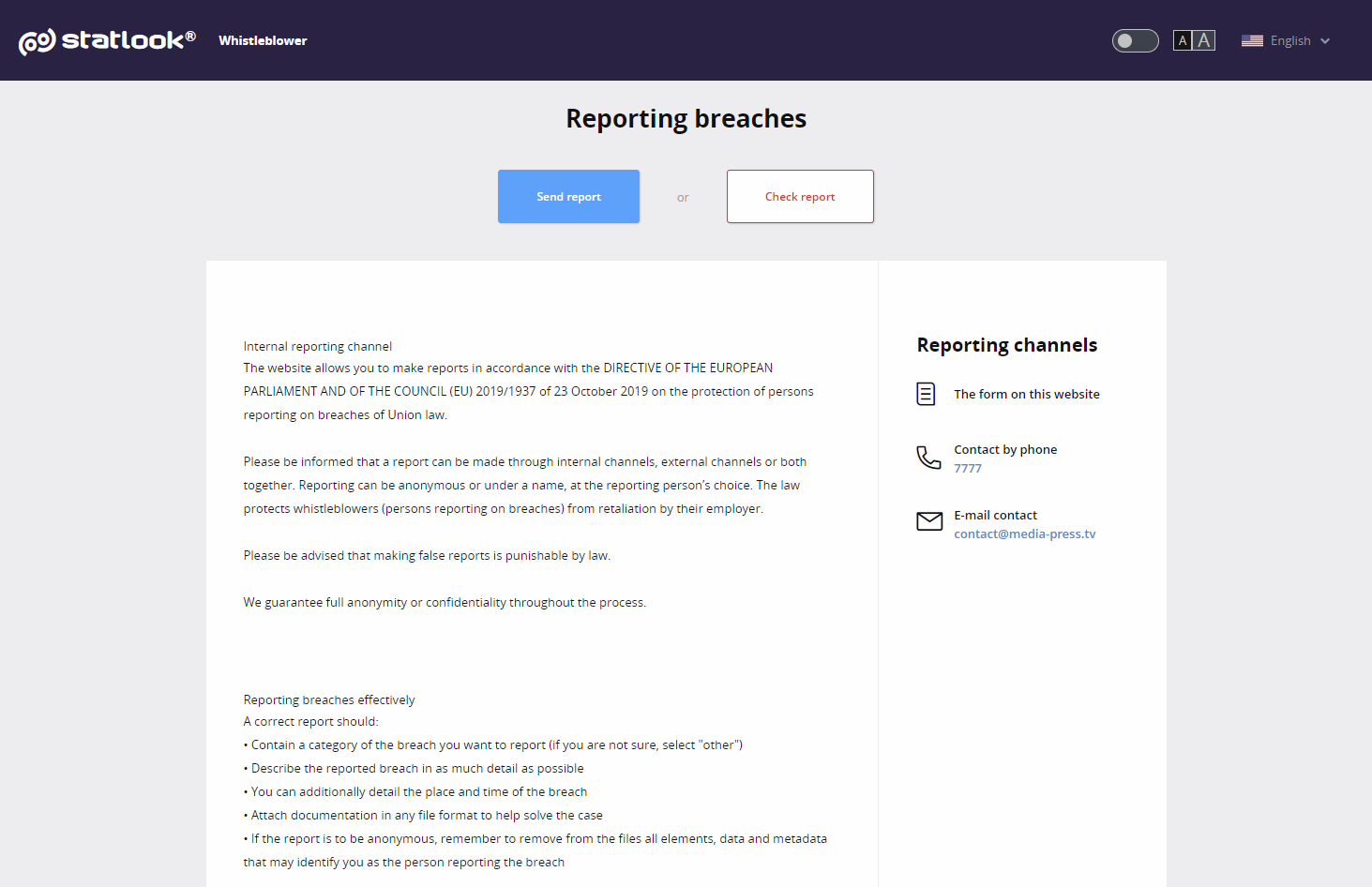Screen dimensions: 1372x887
Task: Click the 'E-mail contact' label
Action: click(x=995, y=515)
